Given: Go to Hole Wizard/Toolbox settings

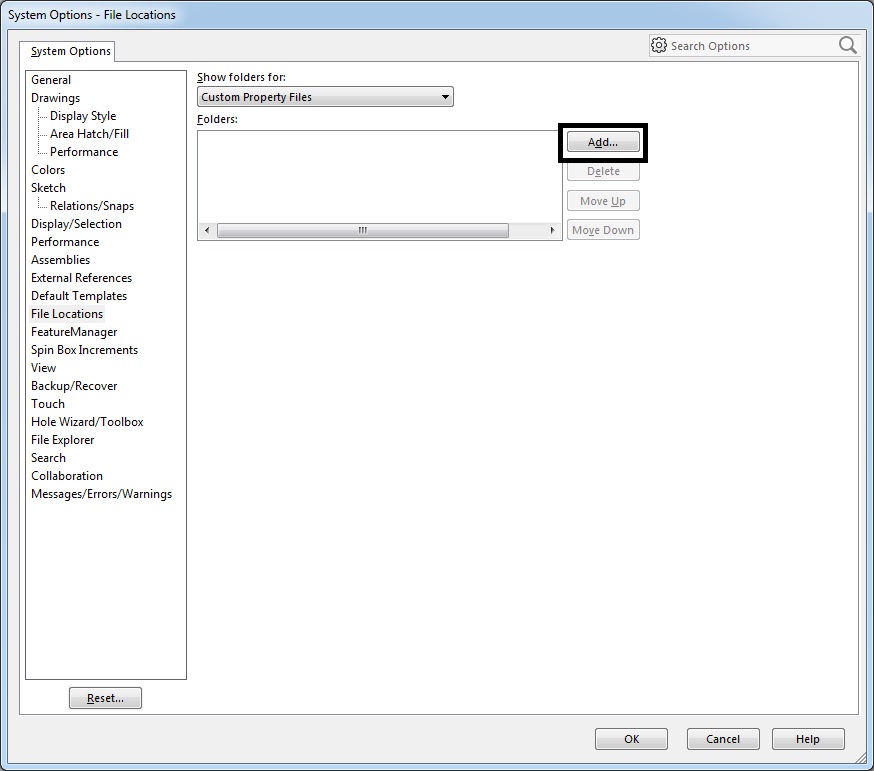Looking at the screenshot, I should pos(87,422).
